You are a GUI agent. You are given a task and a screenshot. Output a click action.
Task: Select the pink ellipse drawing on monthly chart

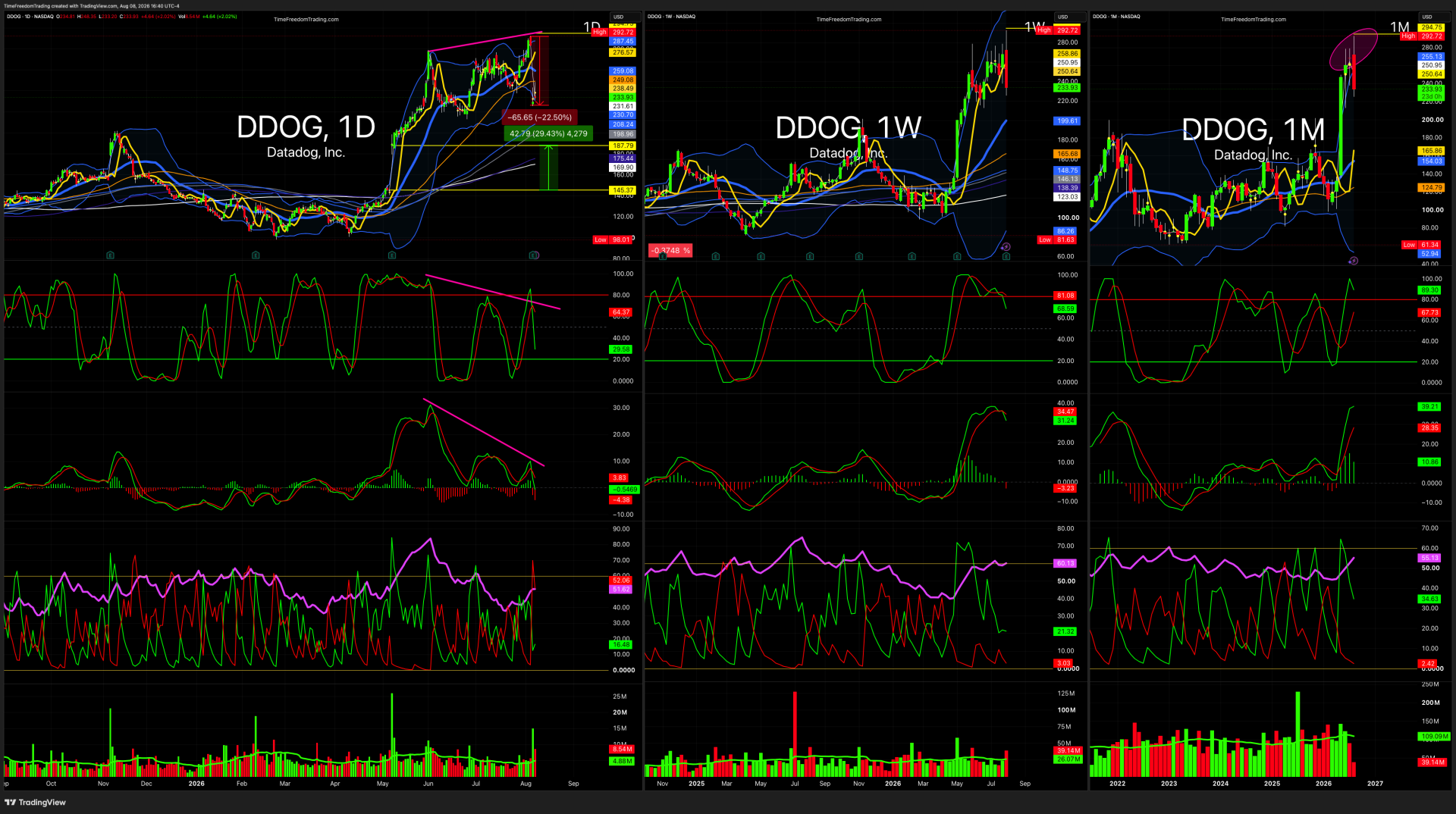[x=1354, y=49]
